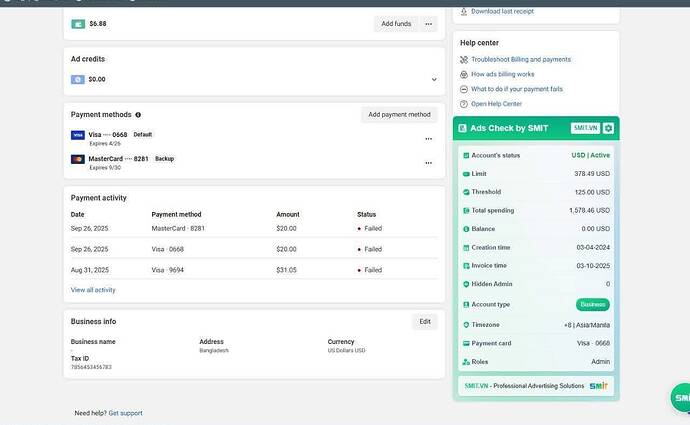Click the Visa card logo for 0668
The image size is (690, 425).
(x=78, y=135)
